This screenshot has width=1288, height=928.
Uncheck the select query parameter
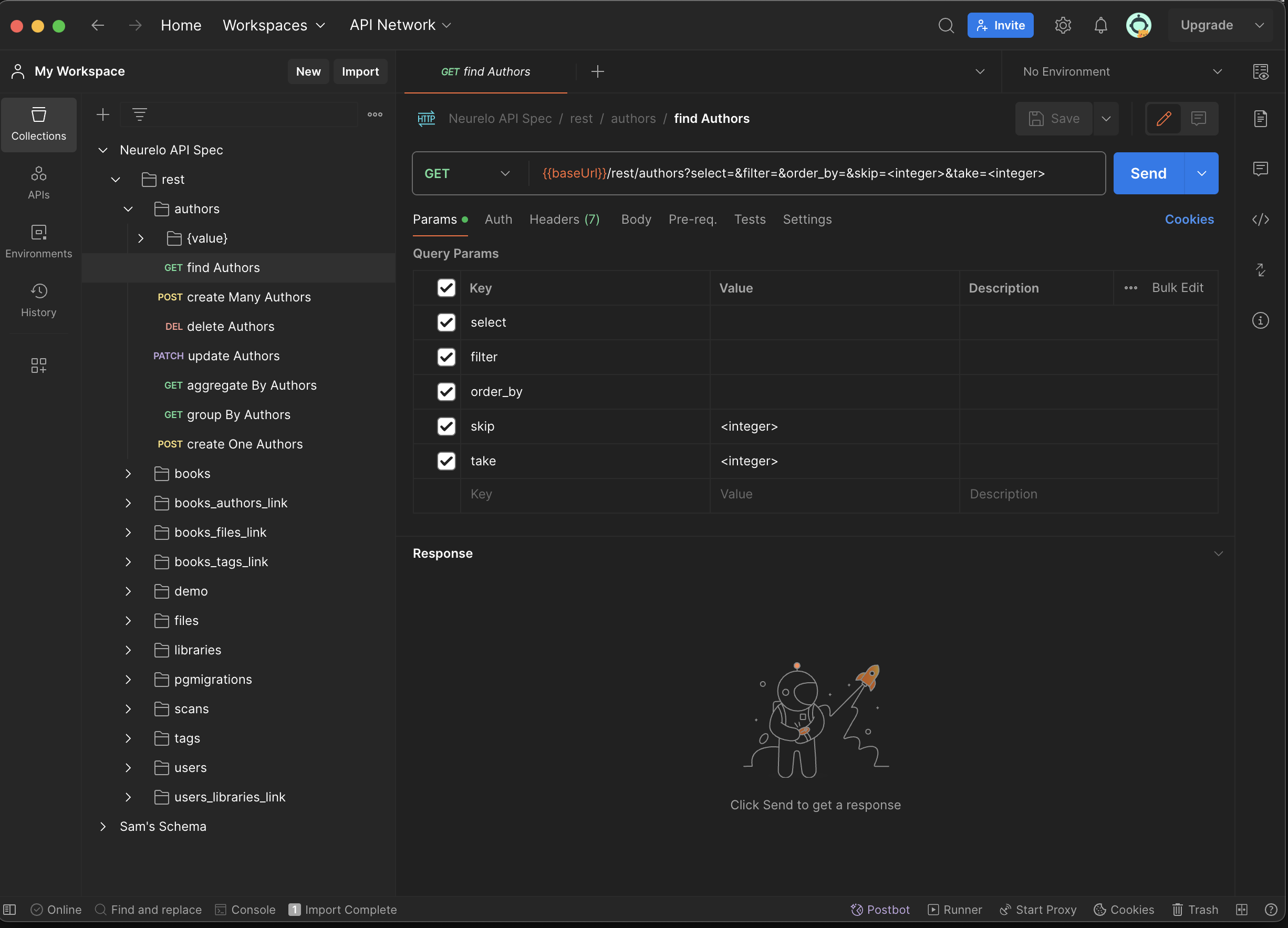[x=446, y=322]
